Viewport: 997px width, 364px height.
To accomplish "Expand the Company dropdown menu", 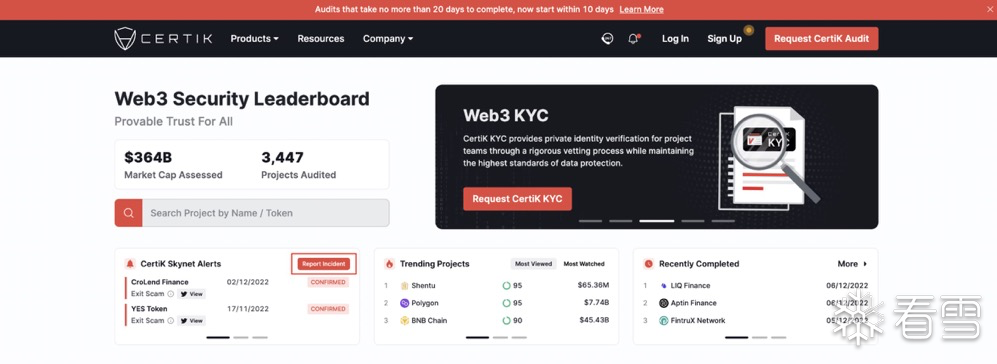I will coord(388,39).
